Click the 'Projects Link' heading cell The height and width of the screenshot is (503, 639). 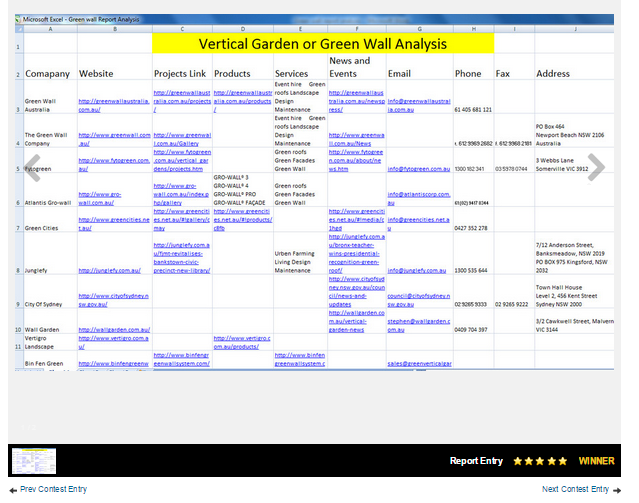(182, 66)
